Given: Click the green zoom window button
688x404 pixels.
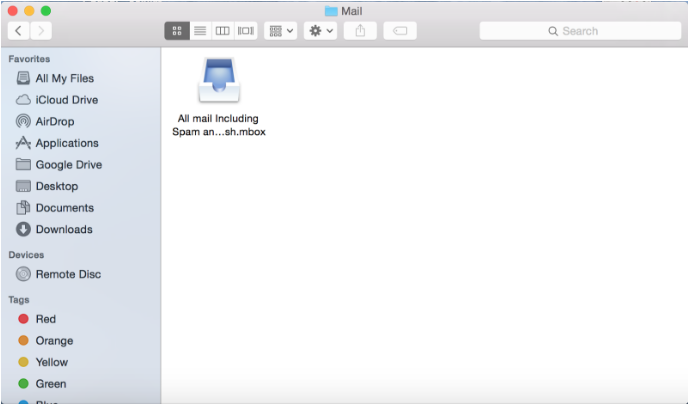Looking at the screenshot, I should click(x=46, y=11).
